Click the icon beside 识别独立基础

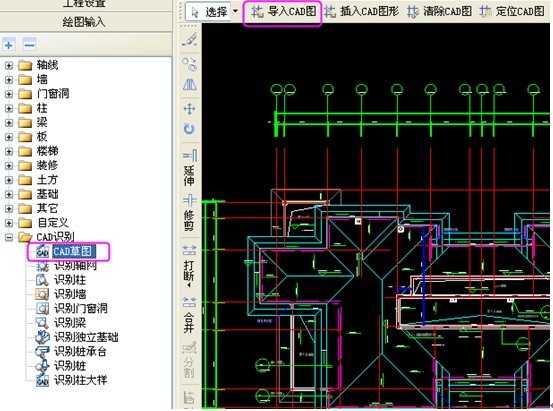point(42,337)
